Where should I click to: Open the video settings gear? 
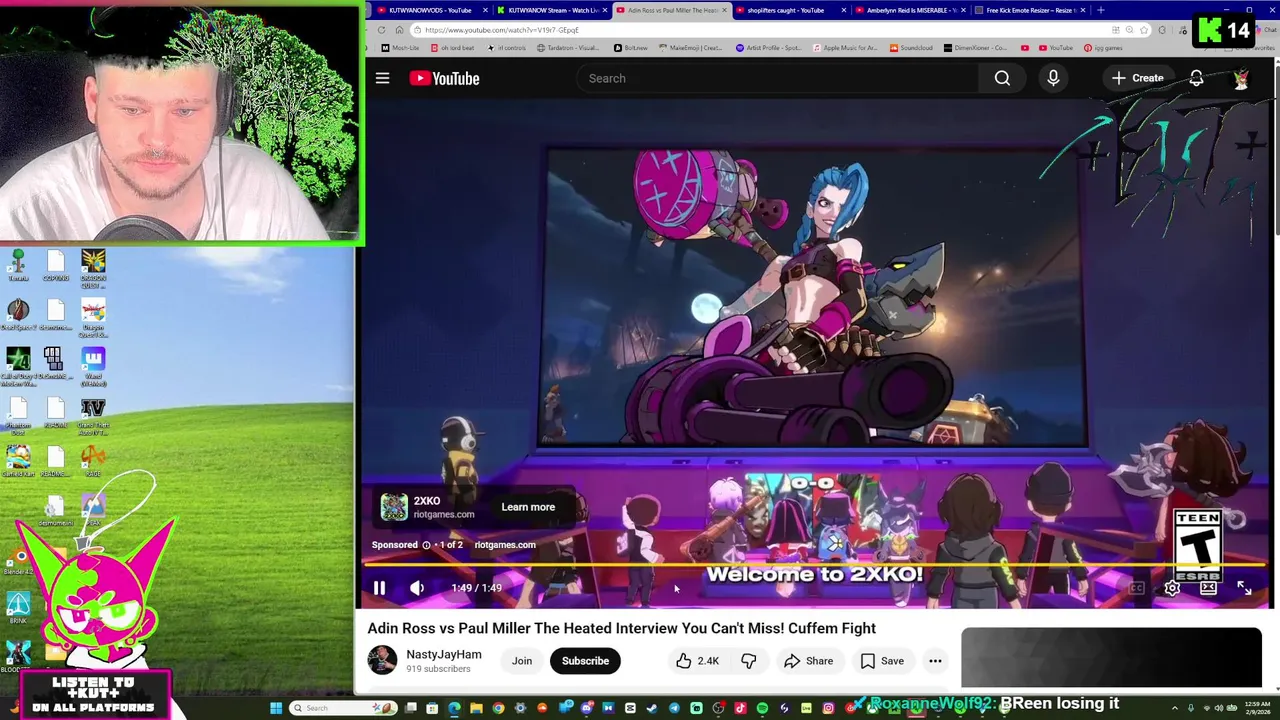coord(1172,588)
